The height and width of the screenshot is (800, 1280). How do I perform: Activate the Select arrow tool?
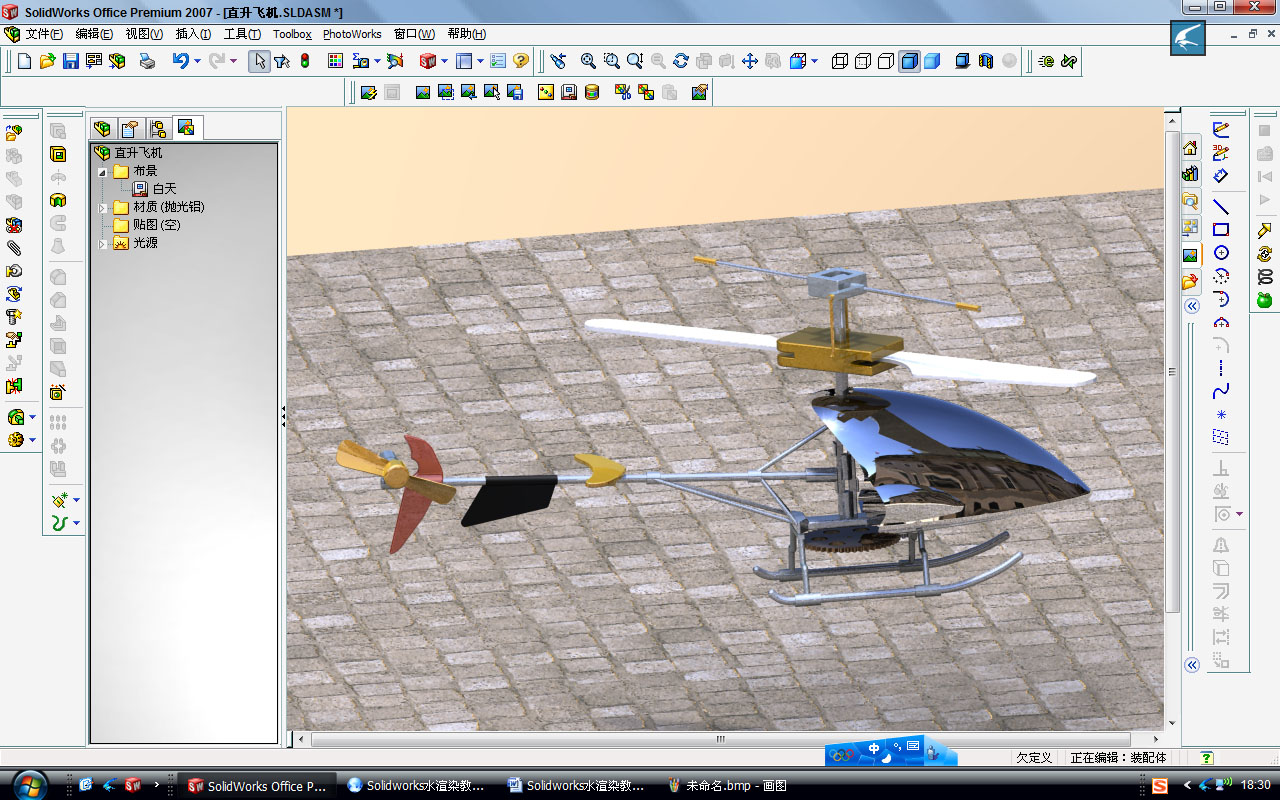pyautogui.click(x=259, y=61)
